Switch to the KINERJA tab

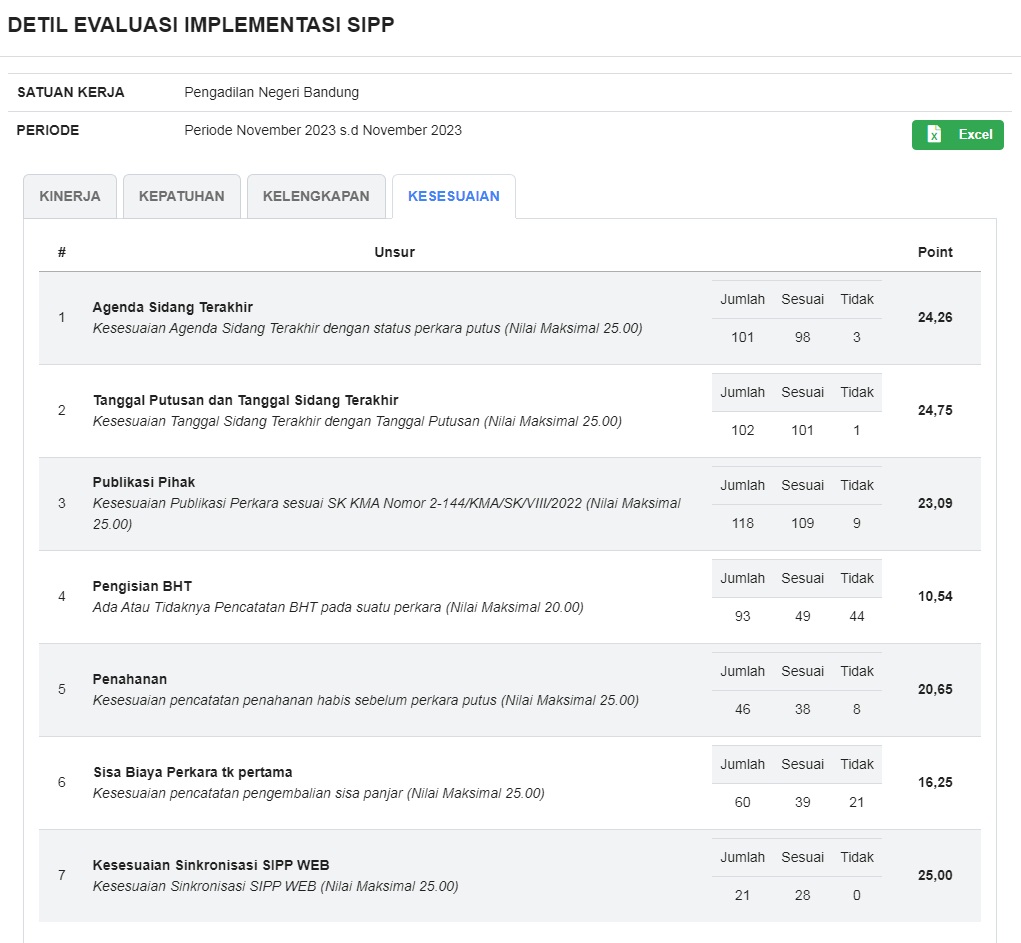pyautogui.click(x=70, y=196)
